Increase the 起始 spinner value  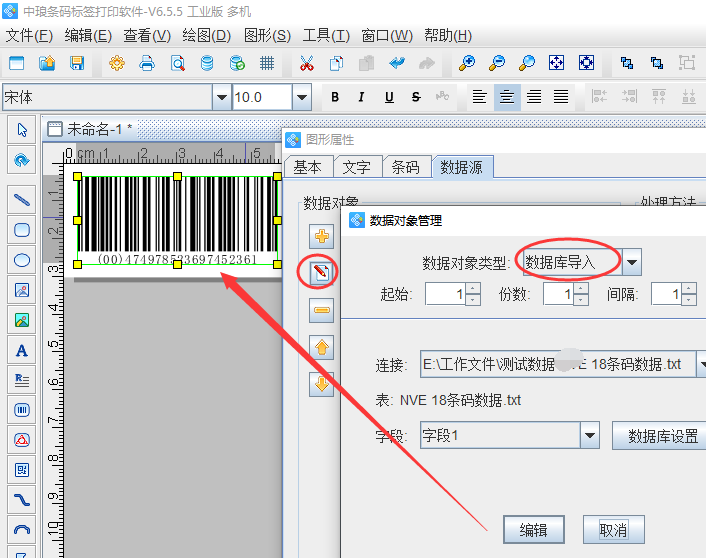click(472, 289)
